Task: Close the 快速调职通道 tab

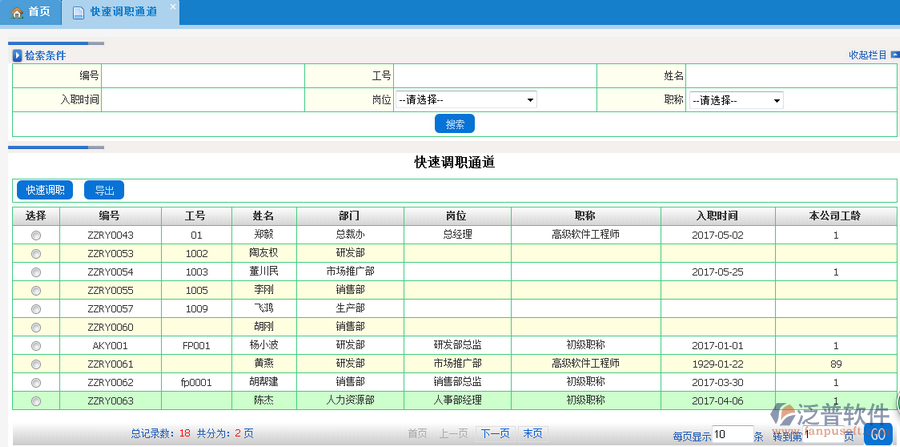Action: [x=172, y=6]
